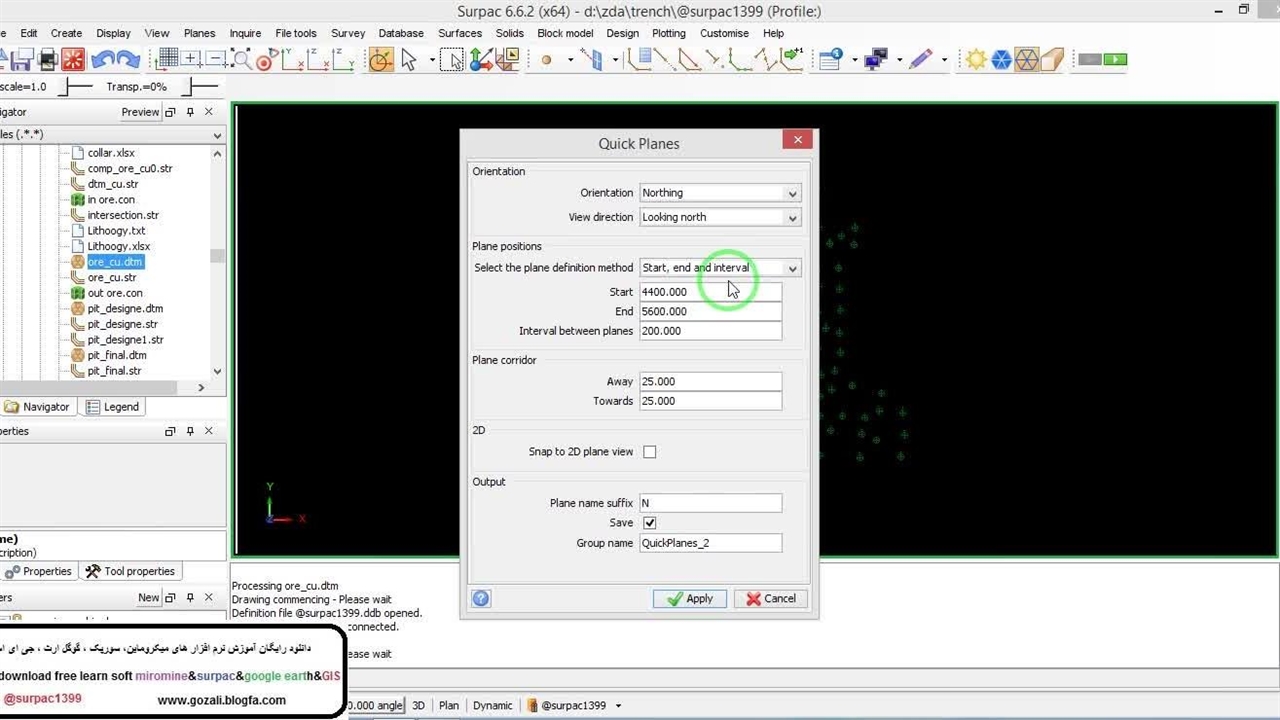
Task: Click the zoom magnifier icon
Action: pyautogui.click(x=241, y=60)
